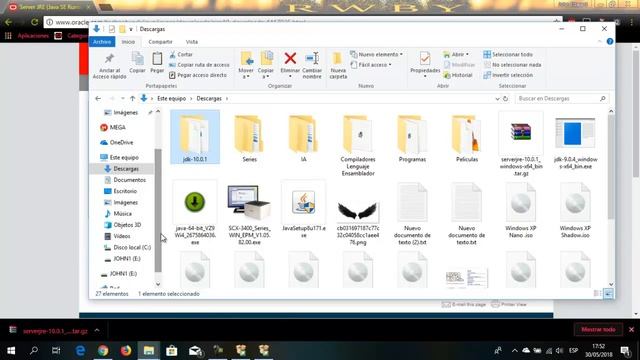This screenshot has height=360, width=640.
Task: Open Microsoft Edge from taskbar
Action: click(x=80, y=351)
